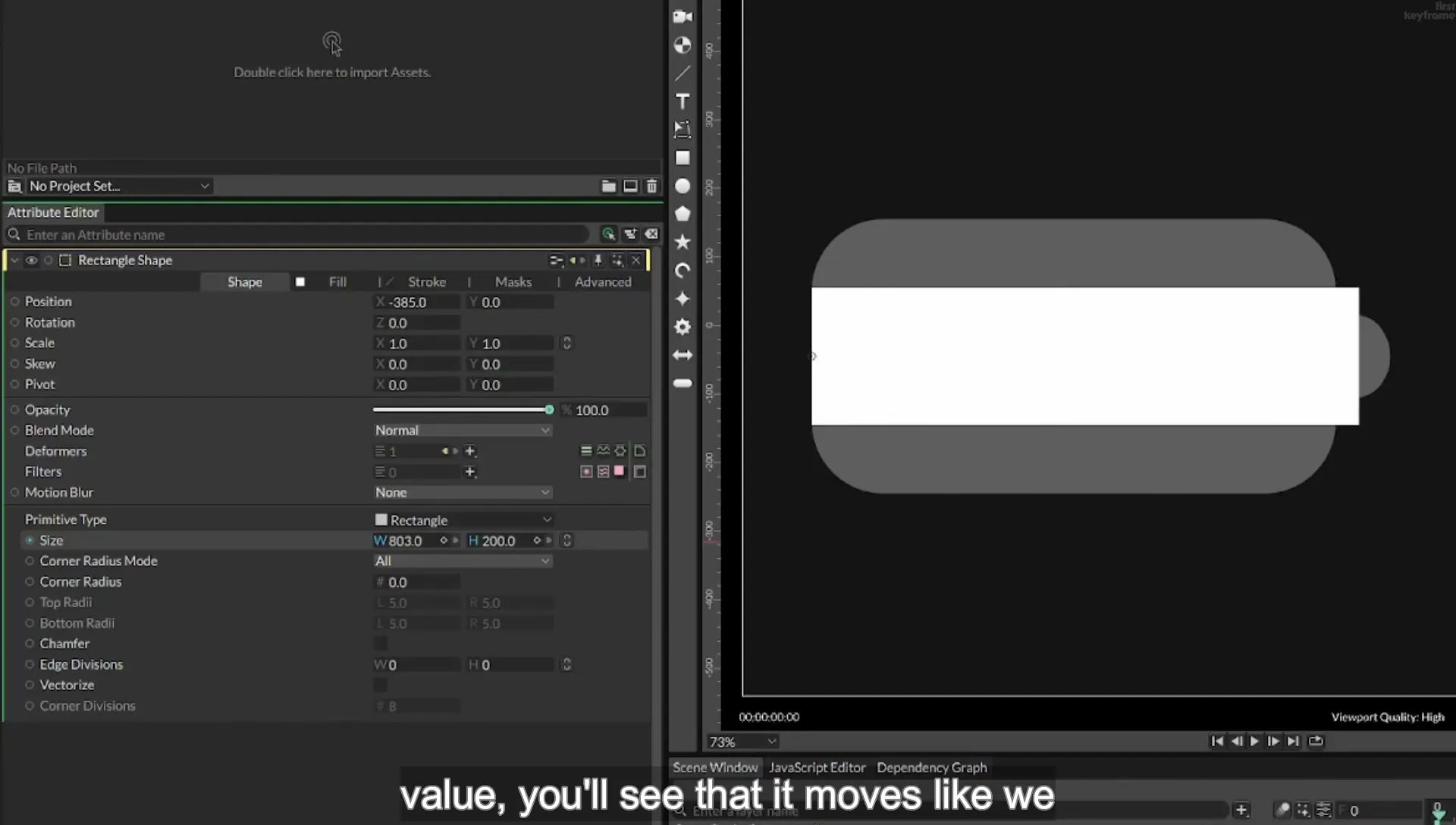
Task: Select the Star shape tool
Action: tap(682, 242)
